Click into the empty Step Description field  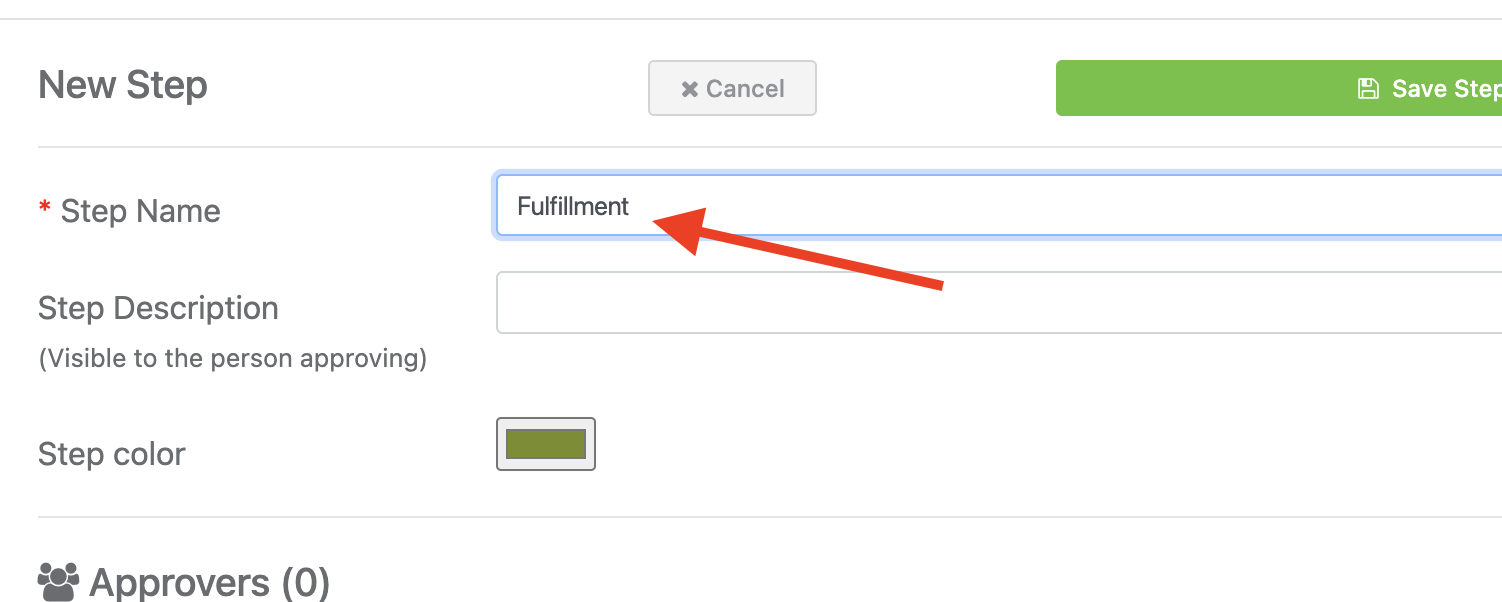pos(999,302)
